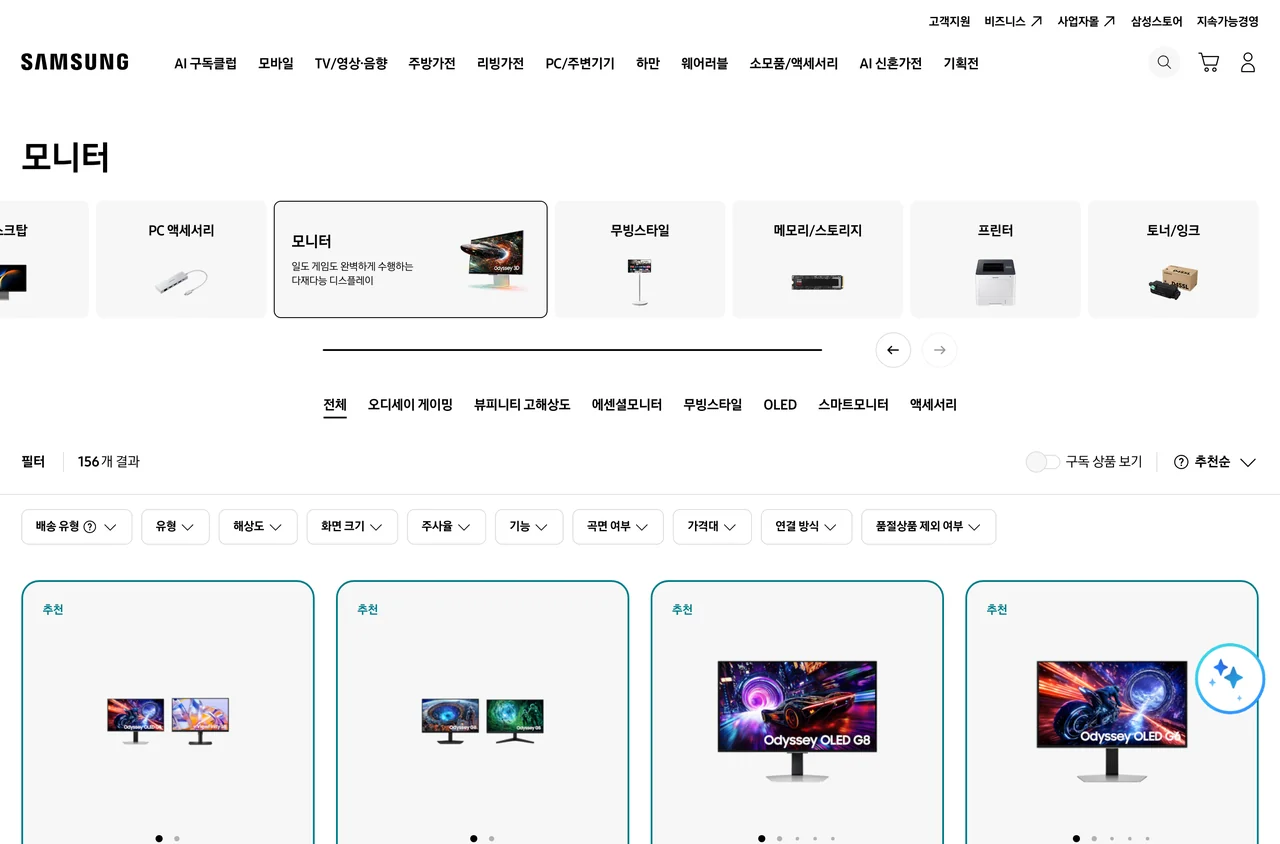This screenshot has height=844, width=1280.
Task: Open the 주방가전 menu
Action: click(432, 63)
